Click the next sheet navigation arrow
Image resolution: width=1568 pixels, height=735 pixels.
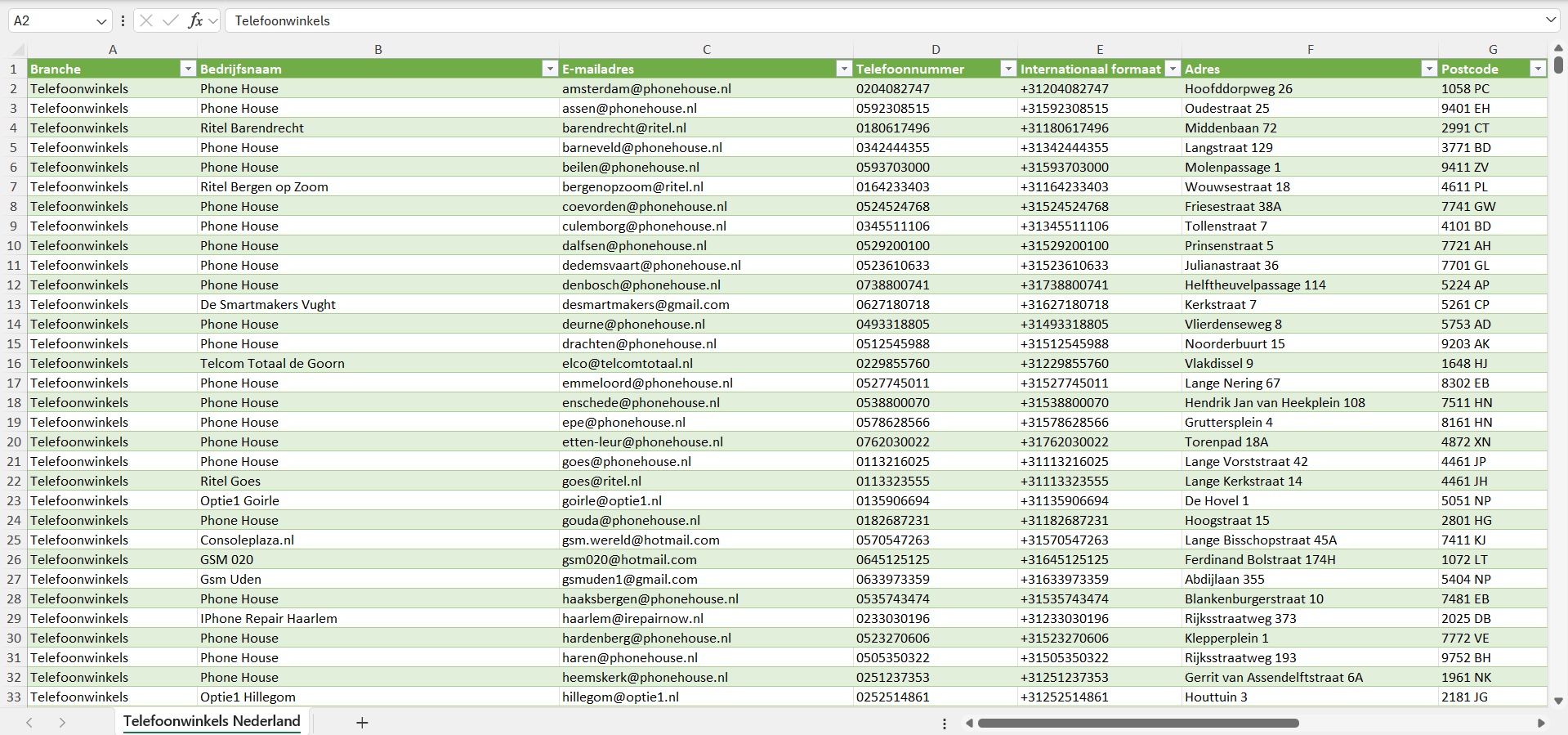[x=62, y=723]
